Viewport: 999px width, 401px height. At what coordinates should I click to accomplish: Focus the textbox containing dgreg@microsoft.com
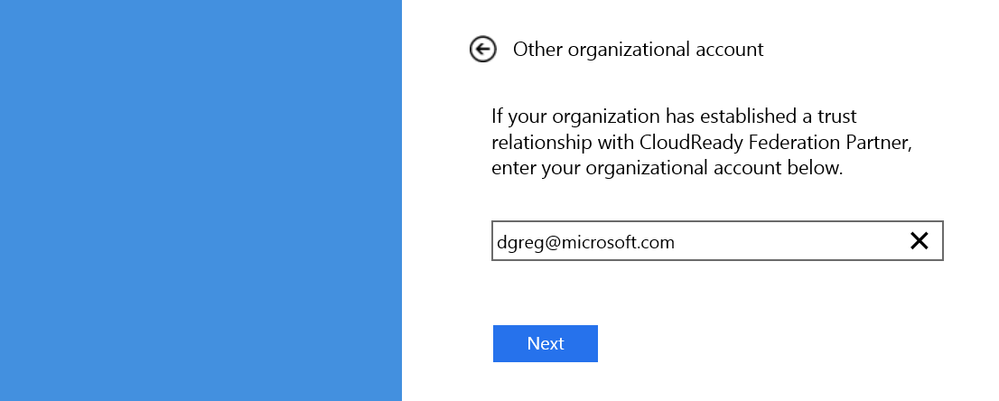tap(690, 241)
